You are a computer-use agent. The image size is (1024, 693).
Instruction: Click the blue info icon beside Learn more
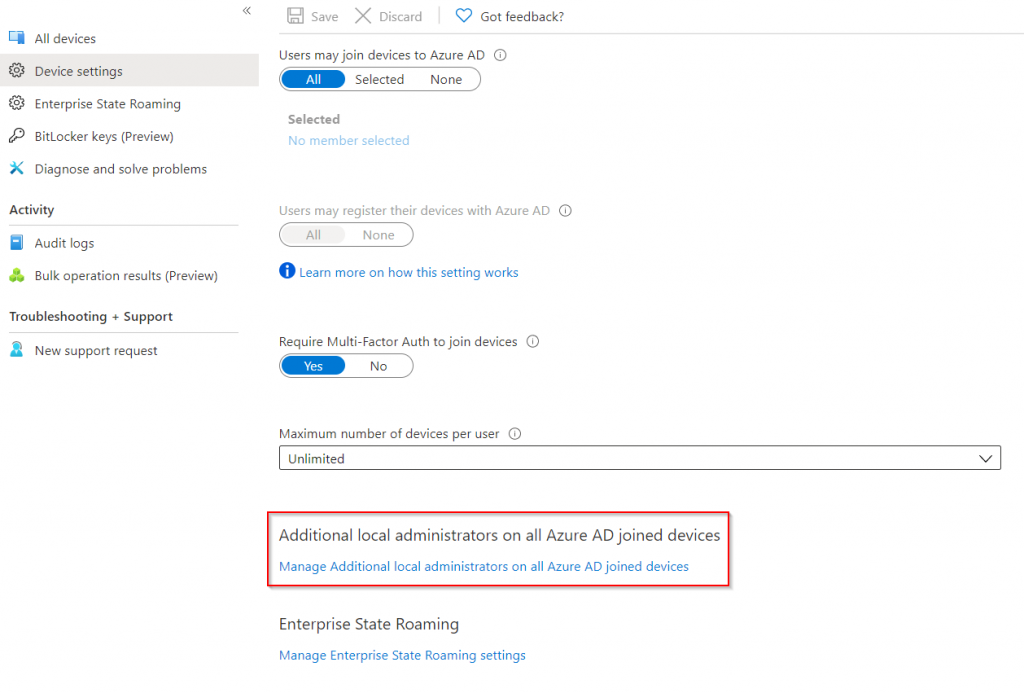point(287,270)
